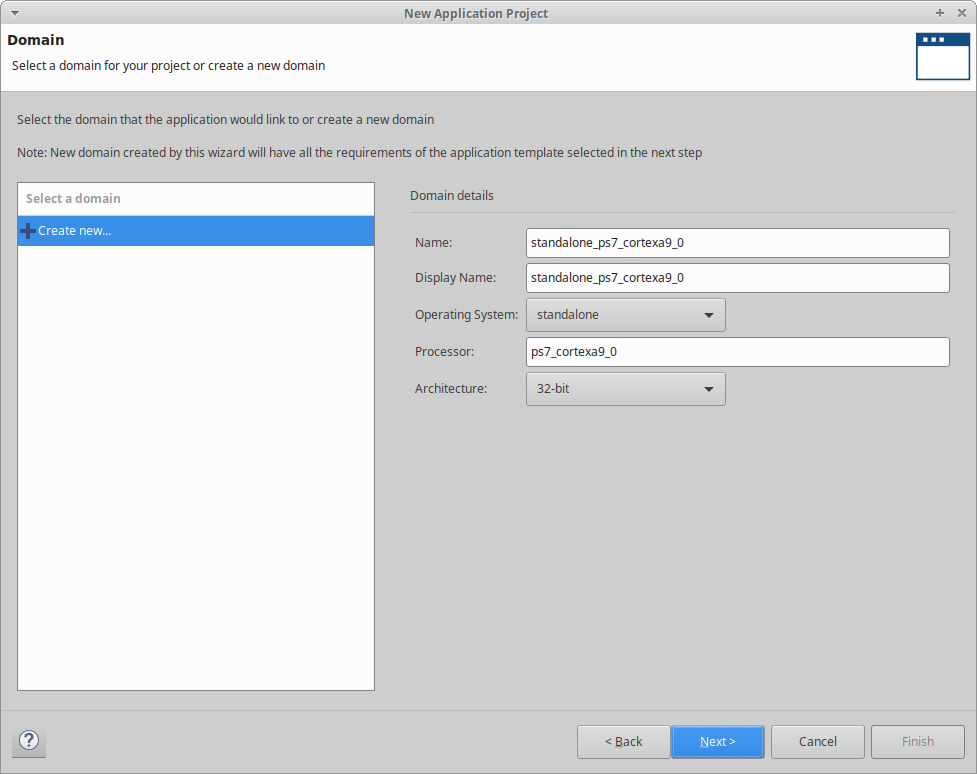
Task: Click into the Display Name field
Action: (737, 278)
